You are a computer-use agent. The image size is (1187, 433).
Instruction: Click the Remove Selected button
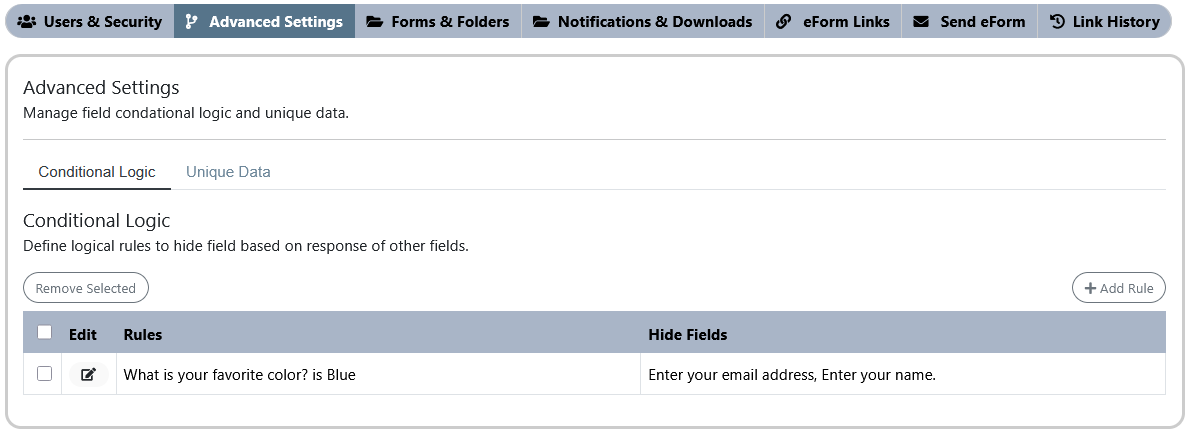tap(86, 288)
